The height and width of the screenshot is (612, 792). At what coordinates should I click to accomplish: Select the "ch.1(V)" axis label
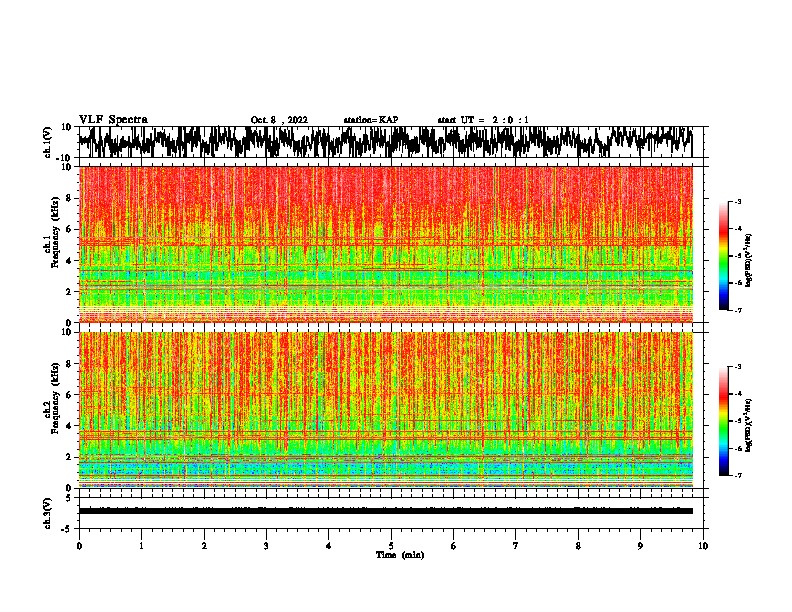(48, 142)
